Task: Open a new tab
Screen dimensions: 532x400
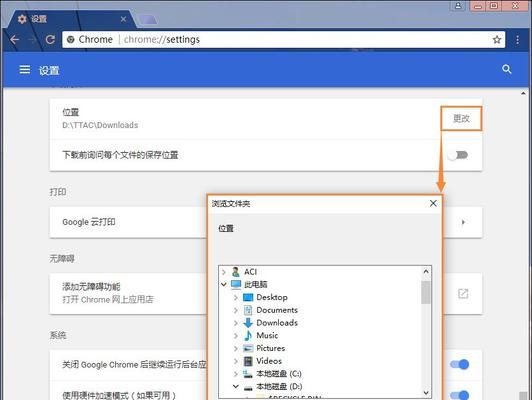Action: 148,20
